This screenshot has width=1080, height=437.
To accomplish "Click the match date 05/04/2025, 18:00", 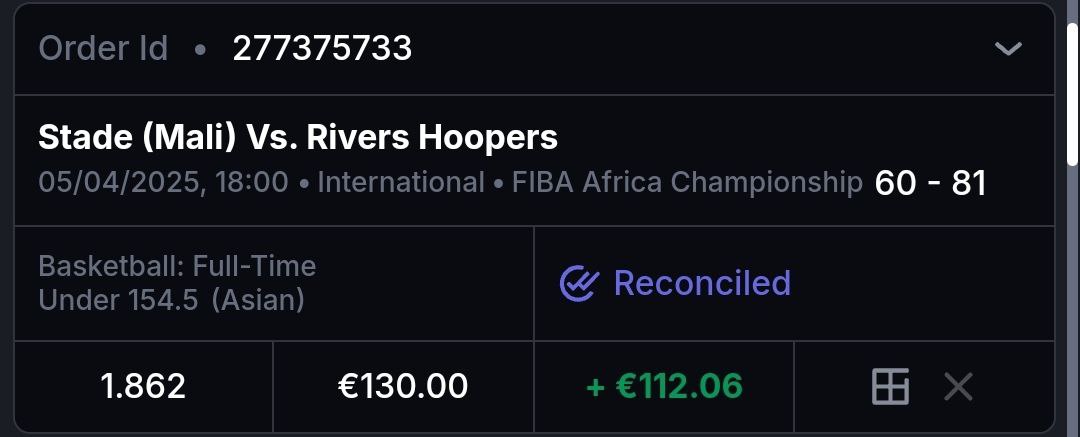I will (163, 183).
